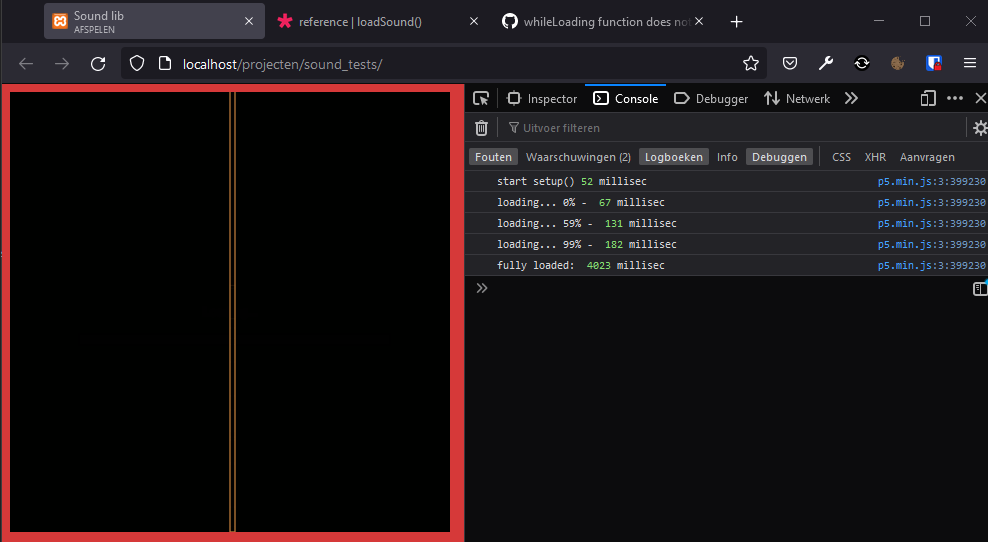This screenshot has width=988, height=542.
Task: Close the reference loadSound() tab
Action: click(x=474, y=21)
